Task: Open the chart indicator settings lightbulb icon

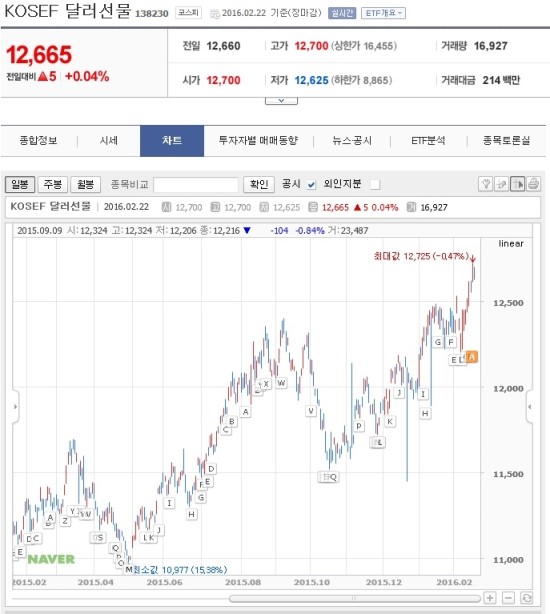Action: [485, 184]
